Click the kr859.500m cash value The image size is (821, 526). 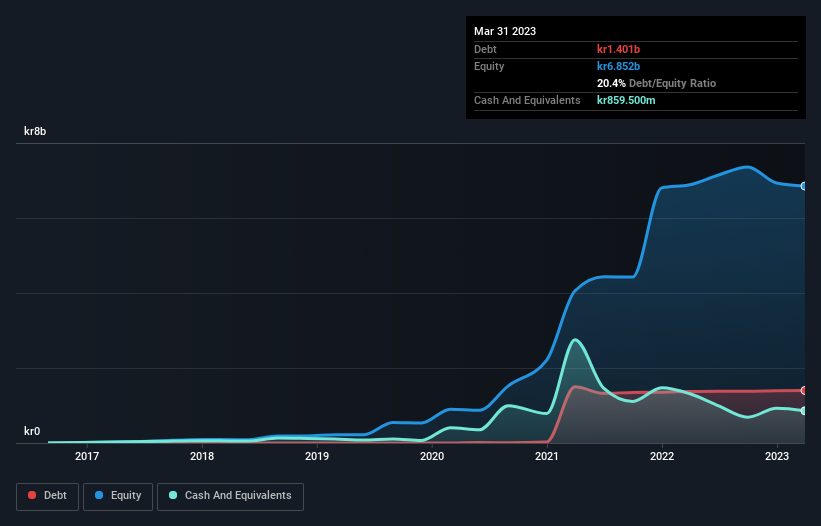[626, 100]
